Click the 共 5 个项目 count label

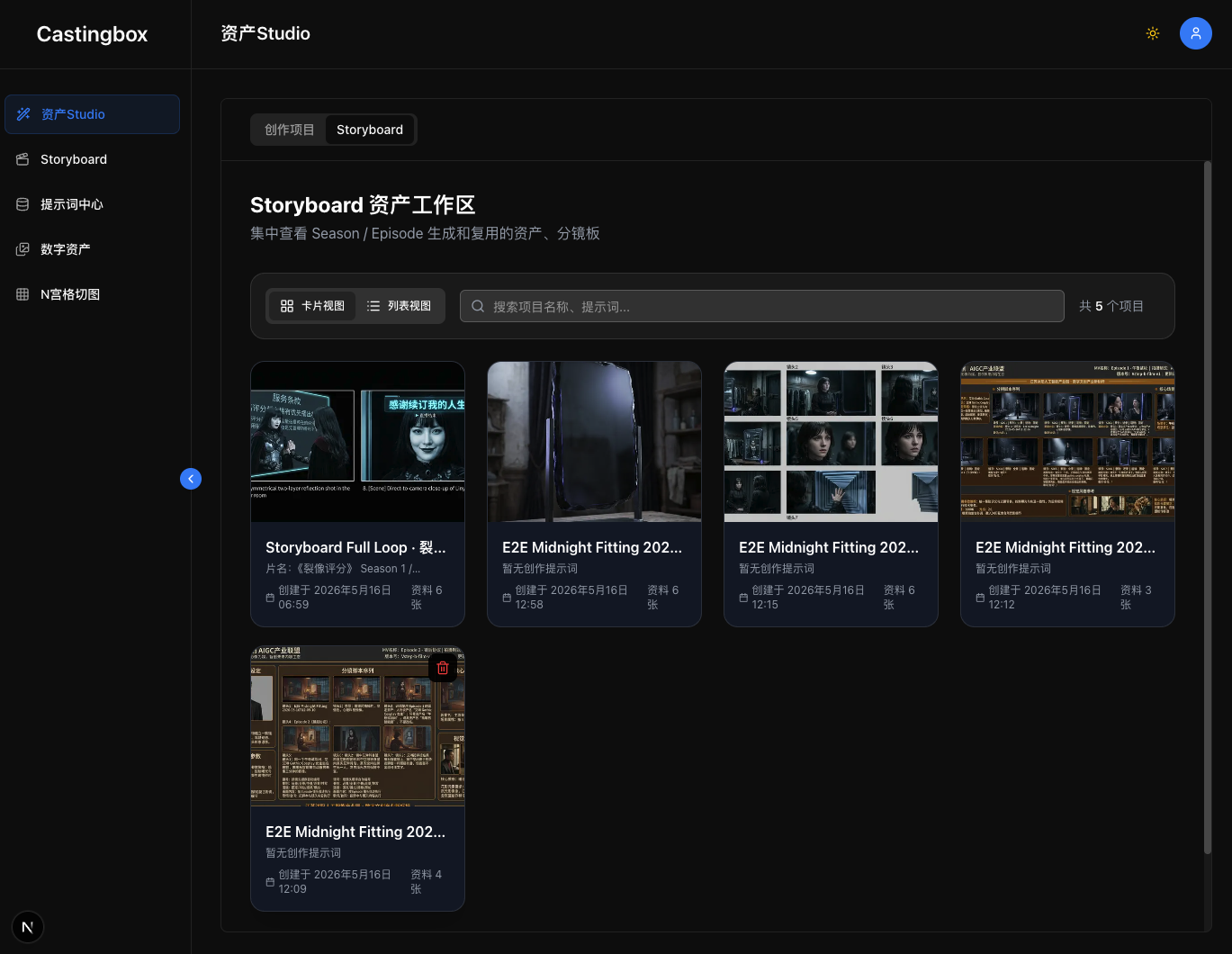1111,306
